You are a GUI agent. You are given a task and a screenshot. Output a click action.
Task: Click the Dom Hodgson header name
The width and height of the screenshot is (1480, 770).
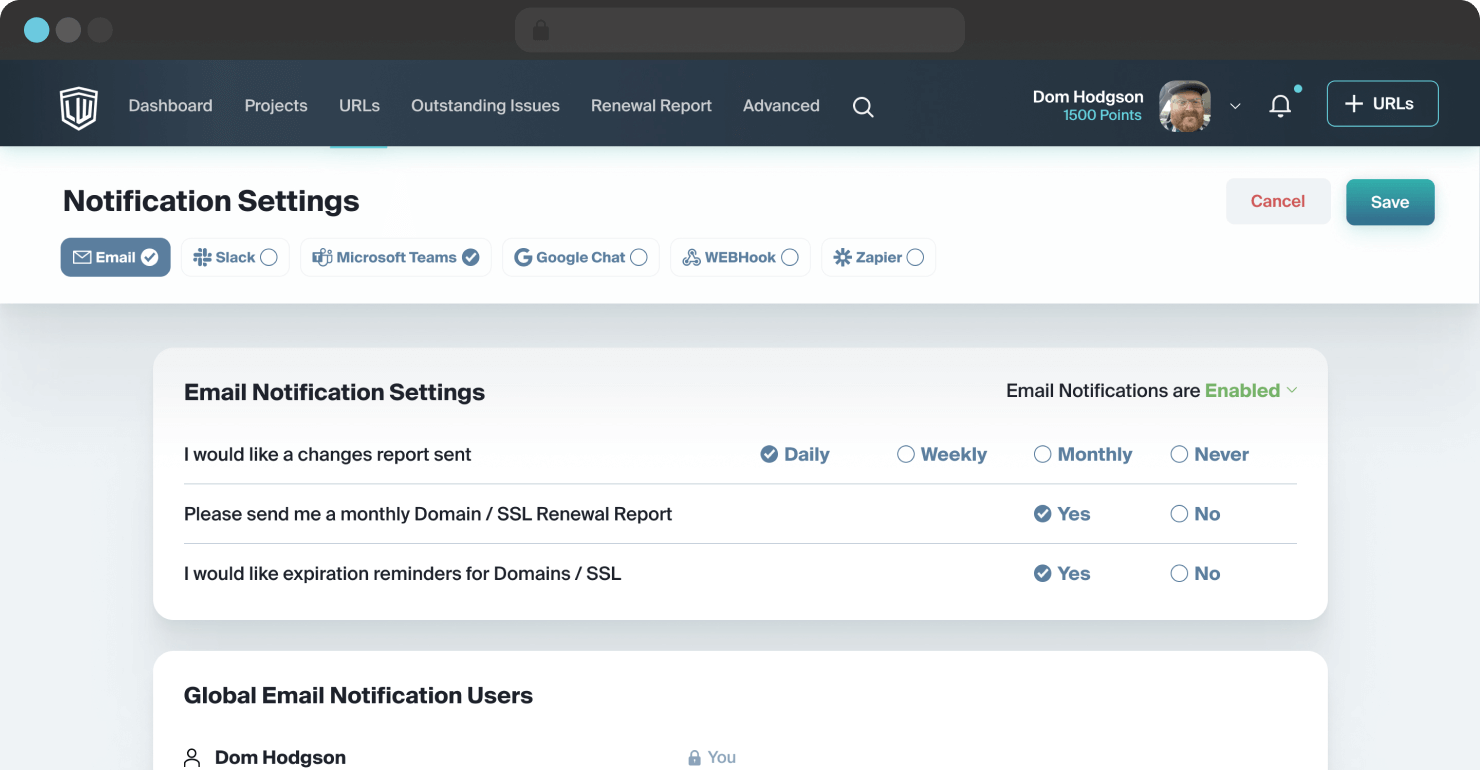1088,97
